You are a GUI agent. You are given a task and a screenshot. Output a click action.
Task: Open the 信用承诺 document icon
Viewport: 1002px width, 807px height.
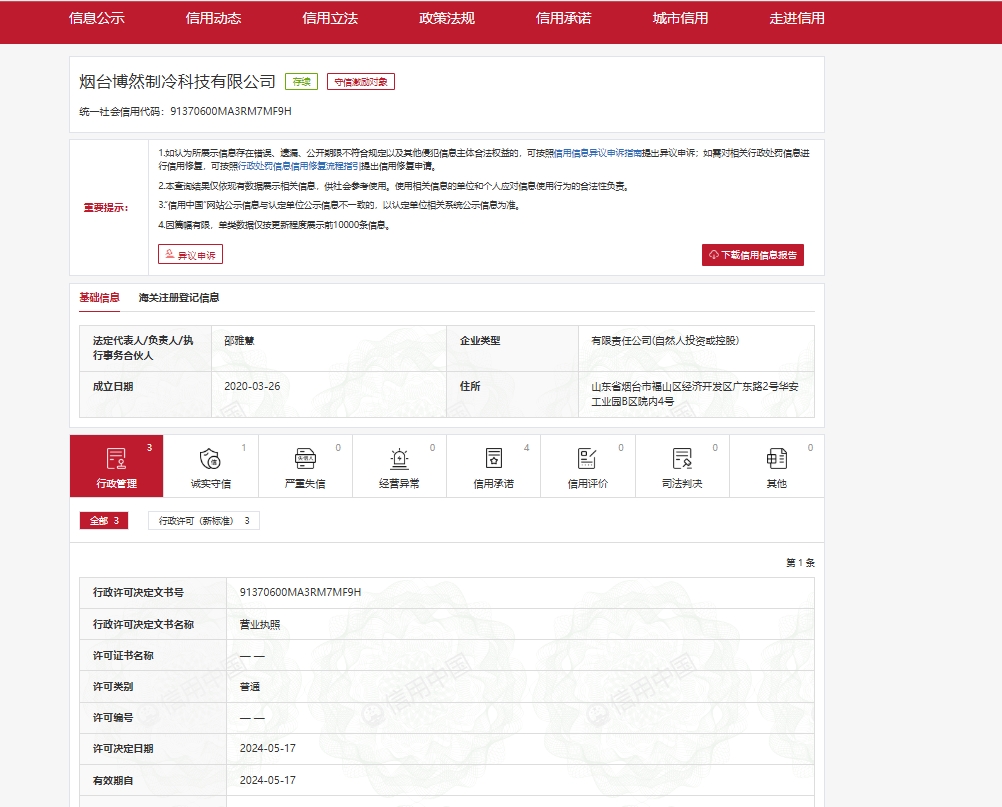coord(493,458)
